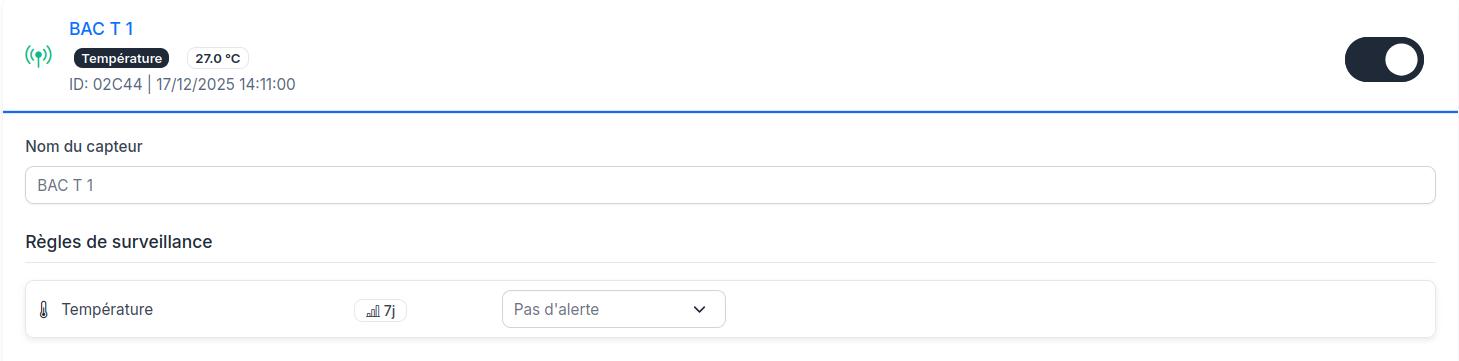Click the thermometer icon in surveillance rules
Viewport: 1459px width, 361px height.
pos(43,310)
